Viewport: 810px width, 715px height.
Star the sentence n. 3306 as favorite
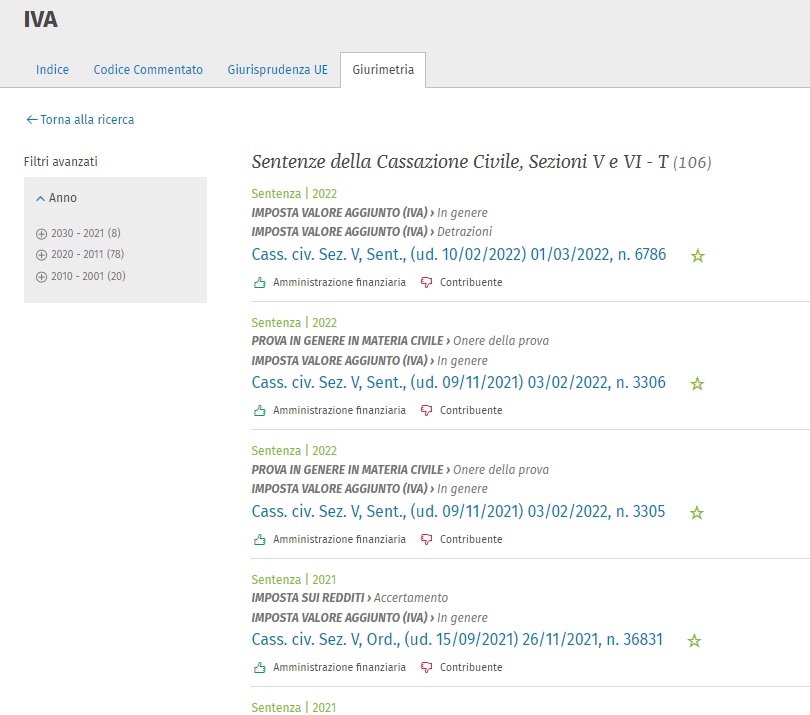pos(697,384)
